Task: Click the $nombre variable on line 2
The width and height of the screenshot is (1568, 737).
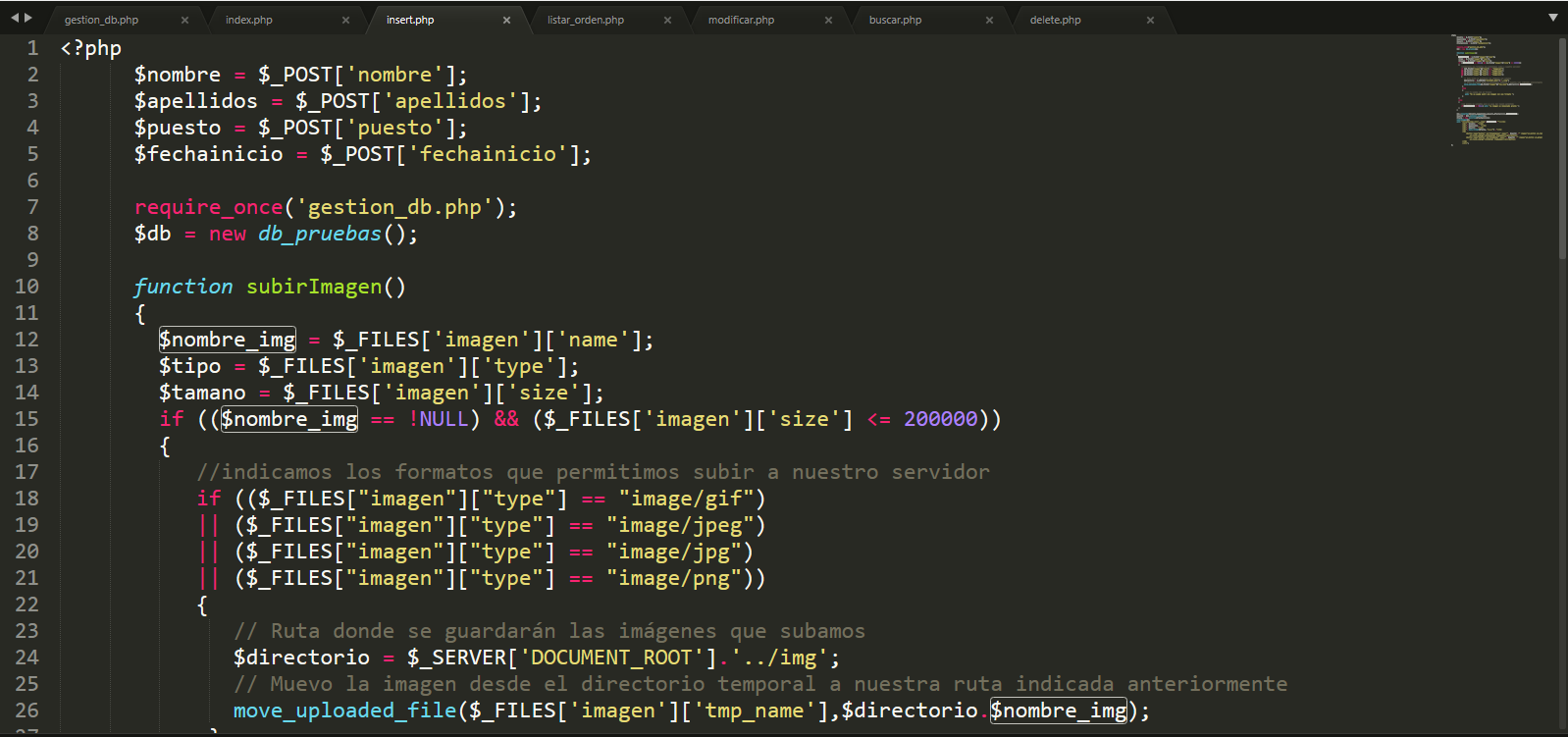Action: coord(178,75)
